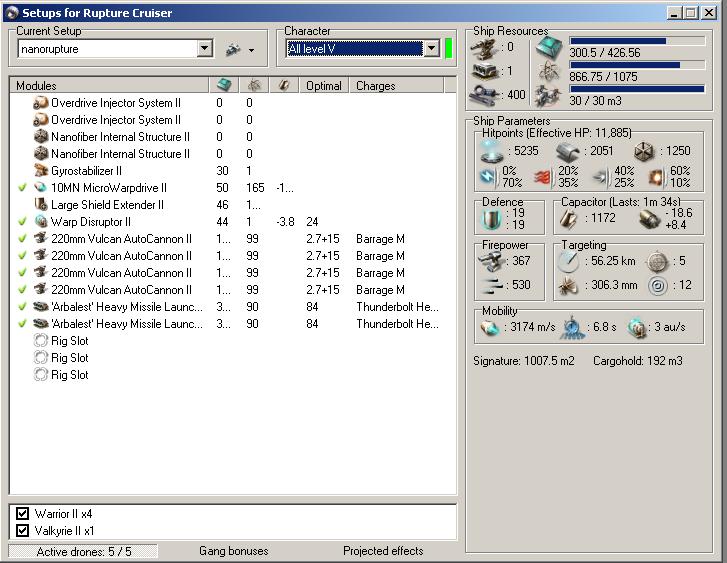Click the align time icon
The width and height of the screenshot is (727, 563).
(x=573, y=327)
